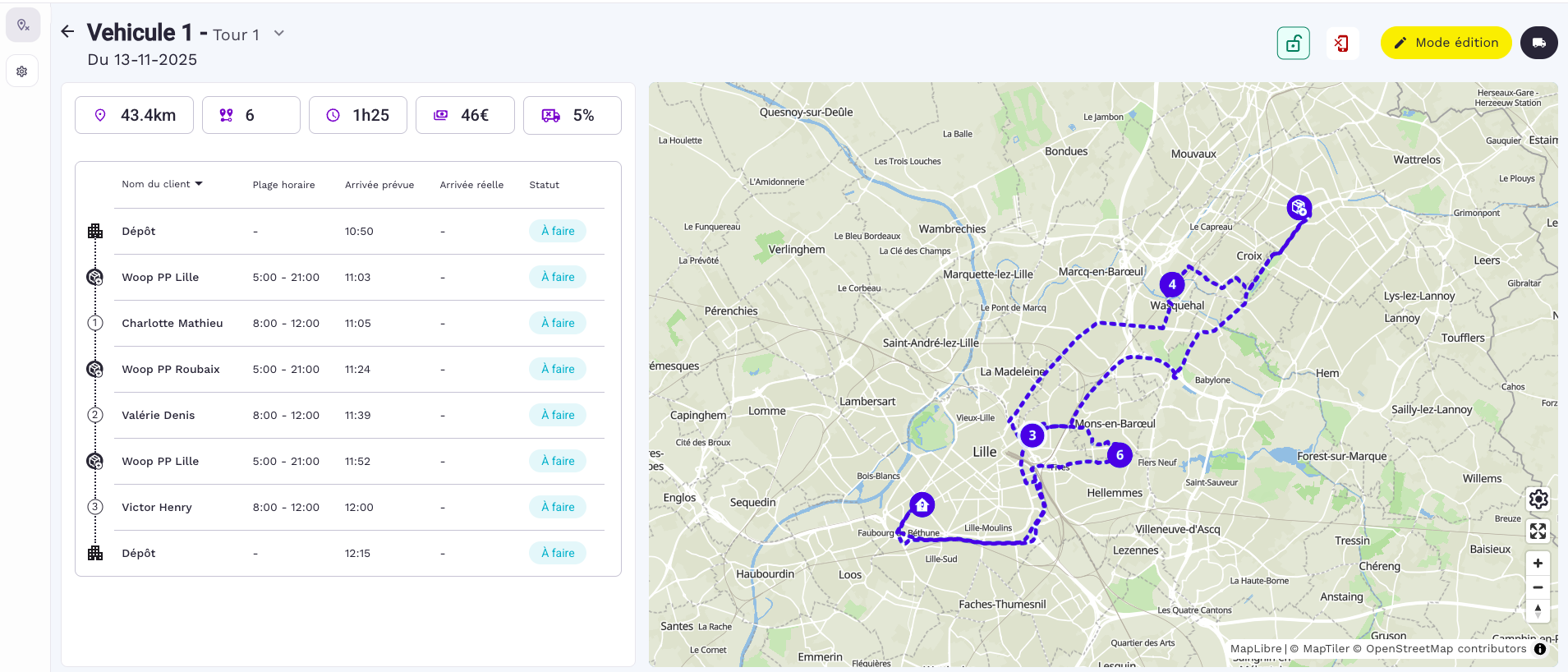1568x672 pixels.
Task: Click the red remove-from-device icon
Action: [x=1341, y=44]
